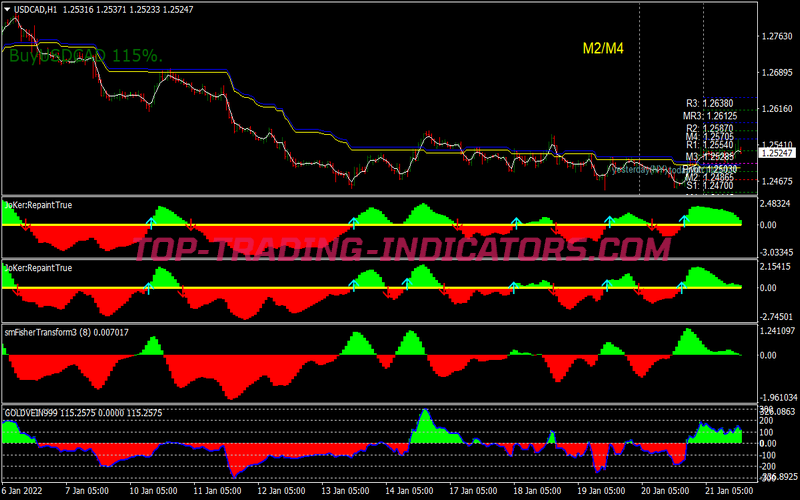
Task: Click the 10 Jan 05:00 time label
Action: tap(154, 491)
